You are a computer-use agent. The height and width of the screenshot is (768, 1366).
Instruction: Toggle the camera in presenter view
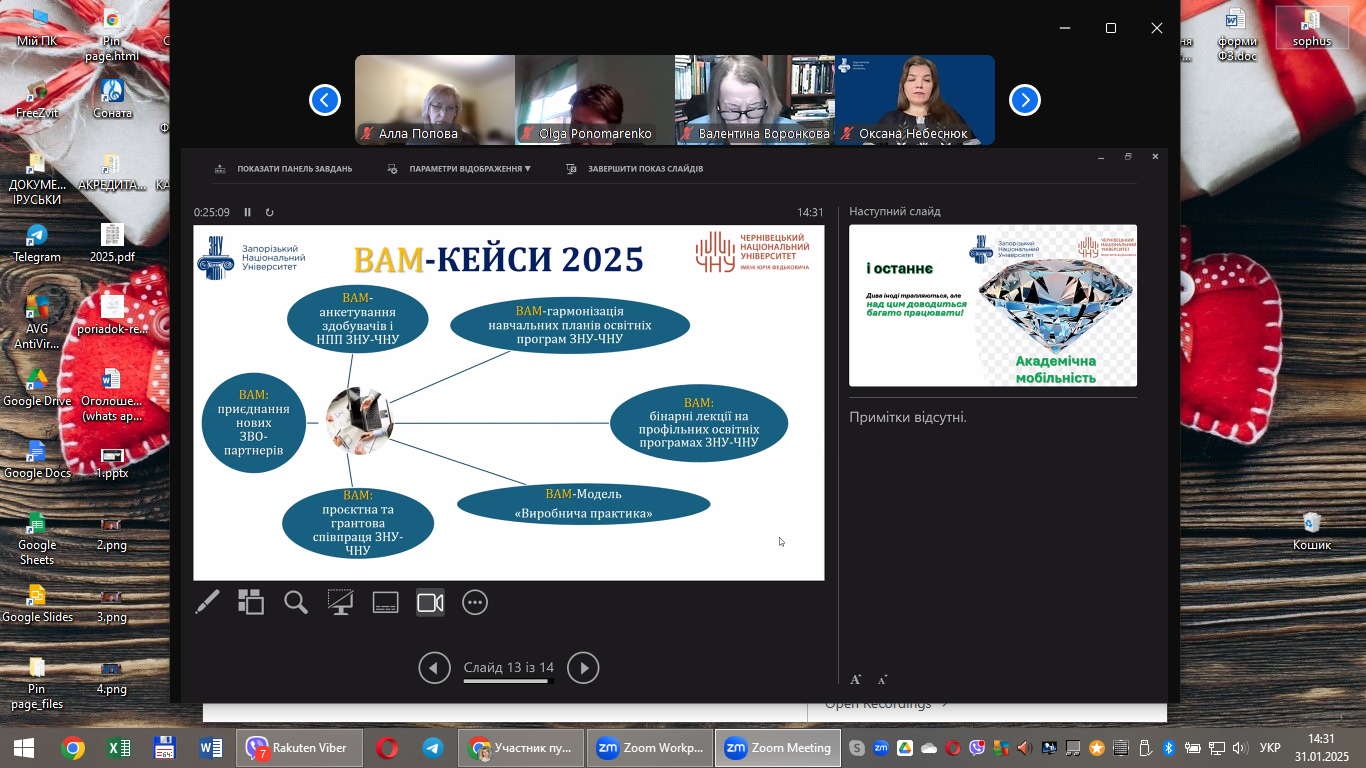point(430,602)
